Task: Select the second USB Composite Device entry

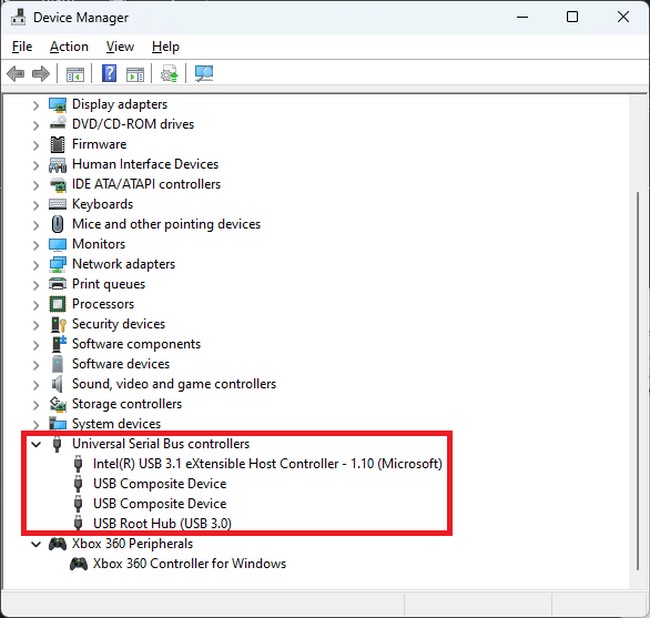Action: 160,504
